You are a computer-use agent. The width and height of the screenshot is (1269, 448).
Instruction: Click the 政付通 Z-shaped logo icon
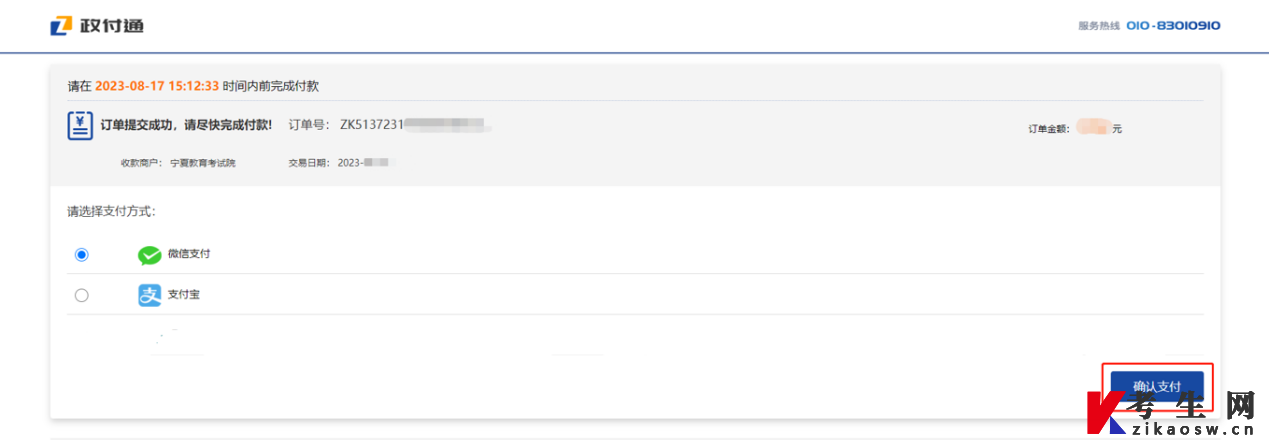point(62,25)
